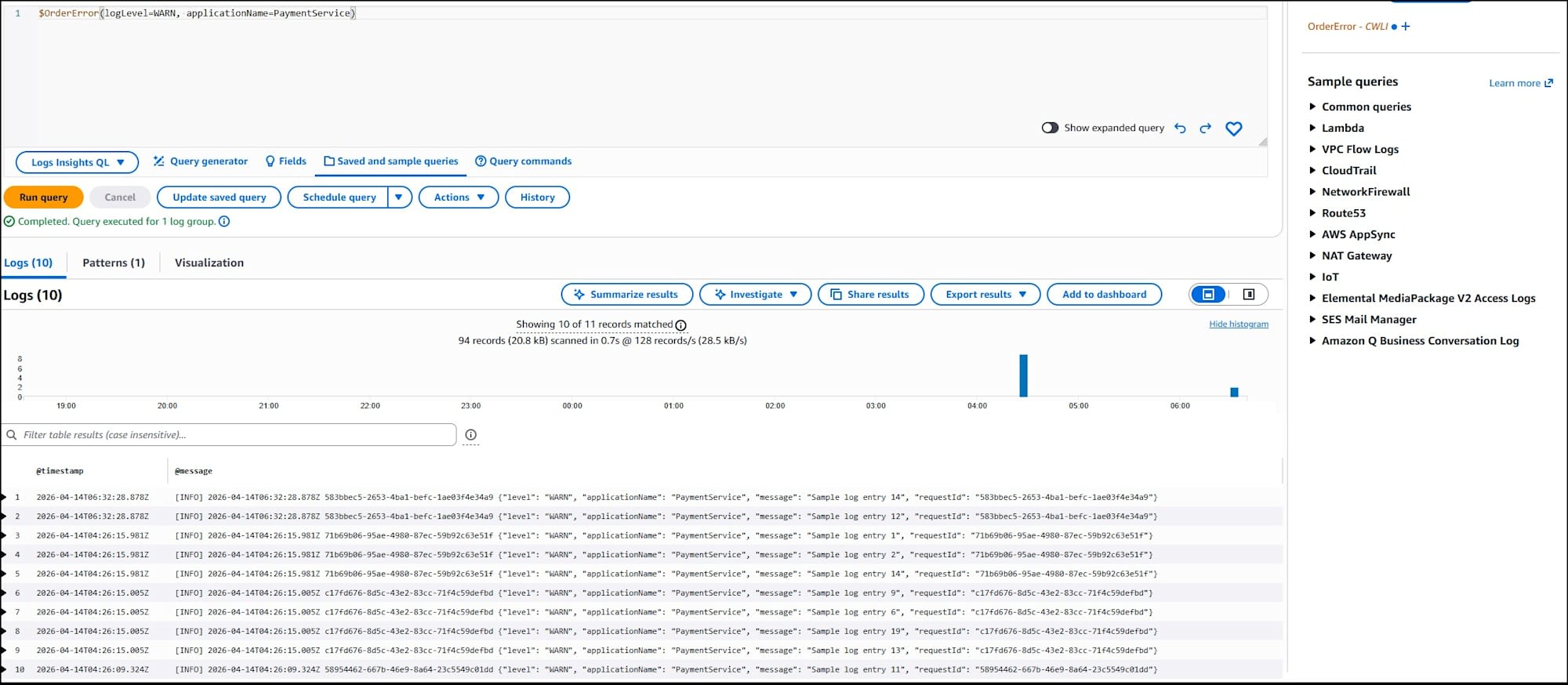
Task: Click the @message column header
Action: pyautogui.click(x=194, y=471)
